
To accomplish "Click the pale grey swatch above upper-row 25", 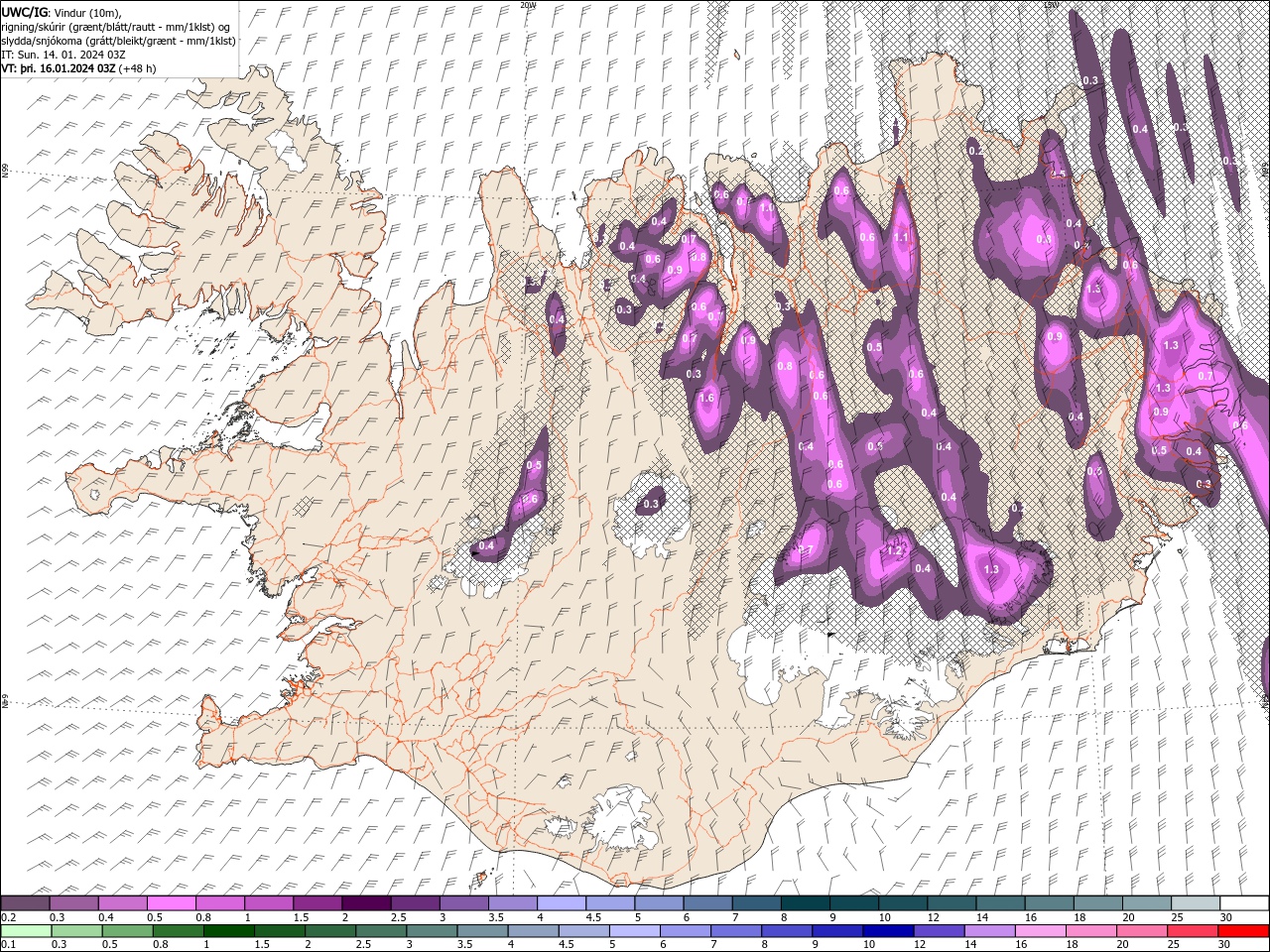I will pyautogui.click(x=1196, y=903).
